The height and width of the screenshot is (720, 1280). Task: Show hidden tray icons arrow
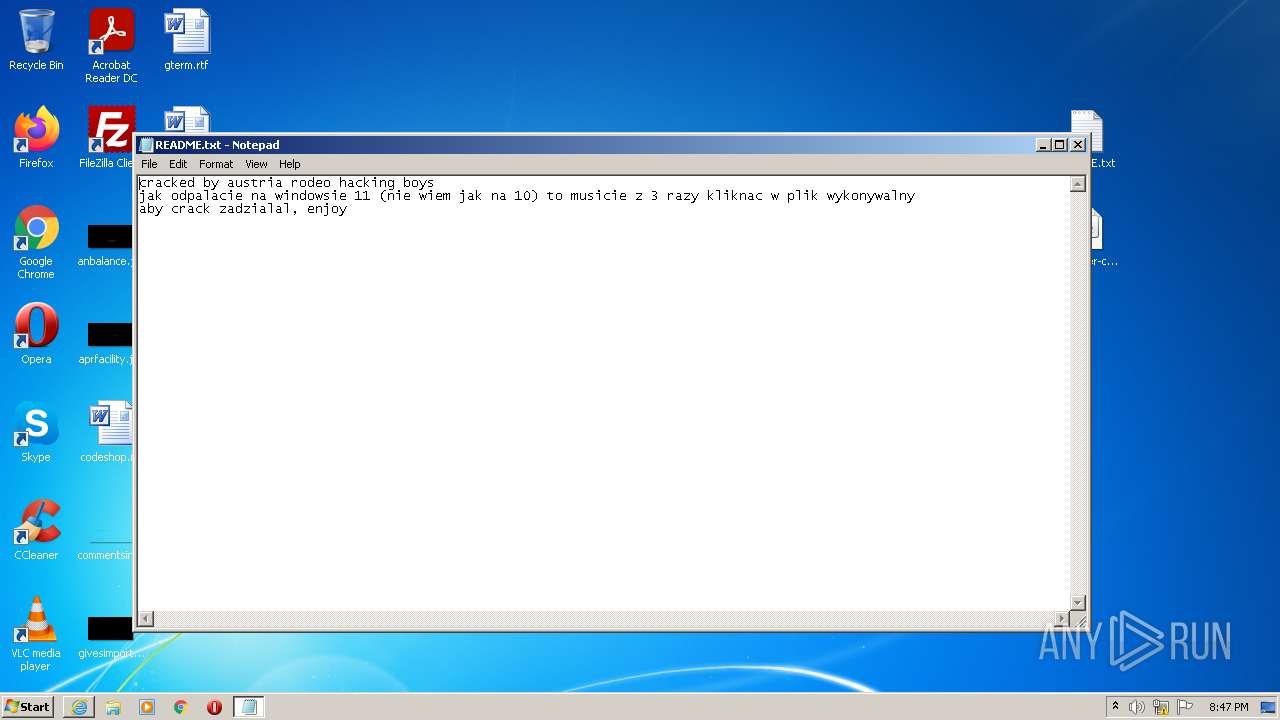[1115, 707]
